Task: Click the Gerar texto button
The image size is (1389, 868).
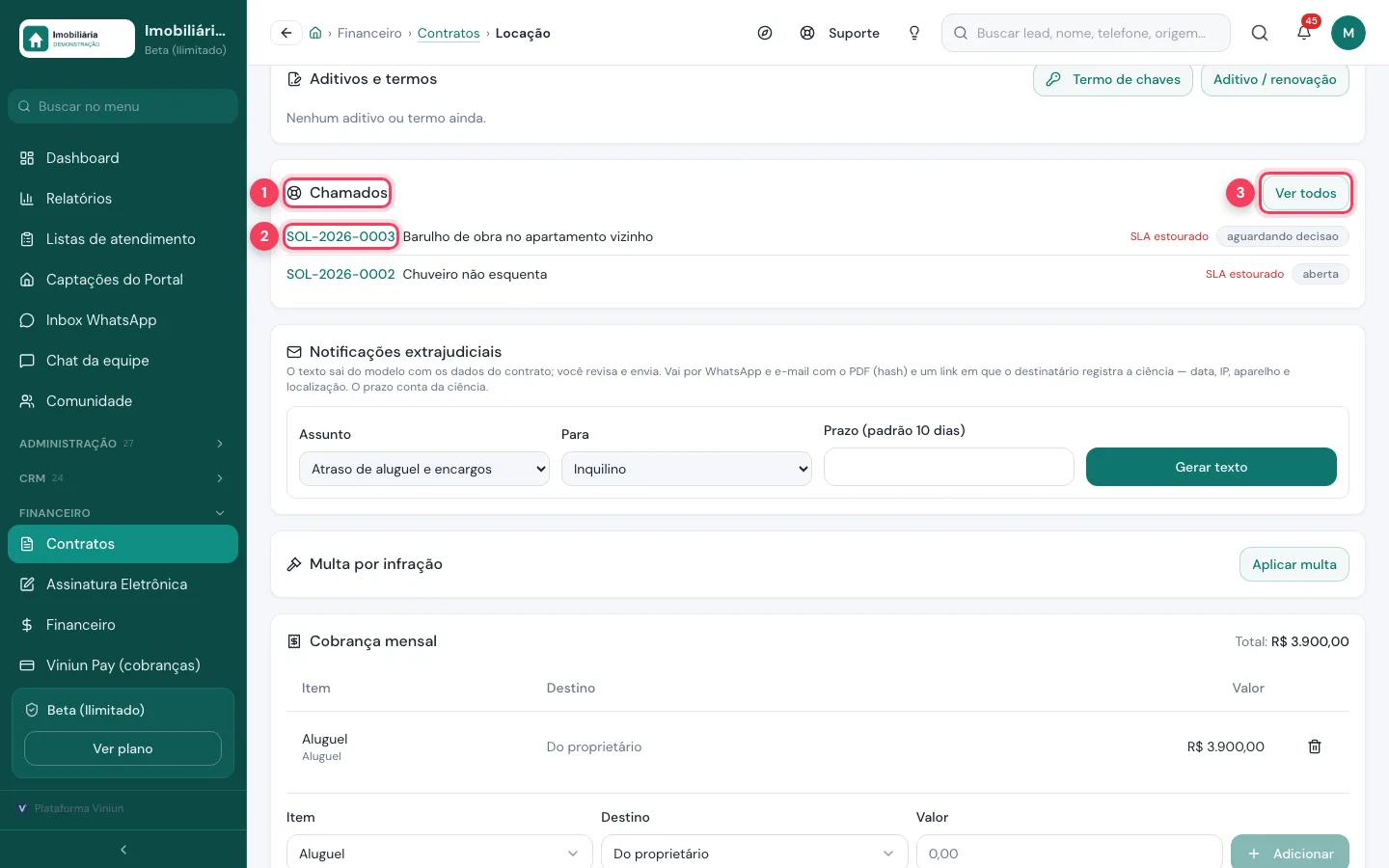Action: point(1212,467)
